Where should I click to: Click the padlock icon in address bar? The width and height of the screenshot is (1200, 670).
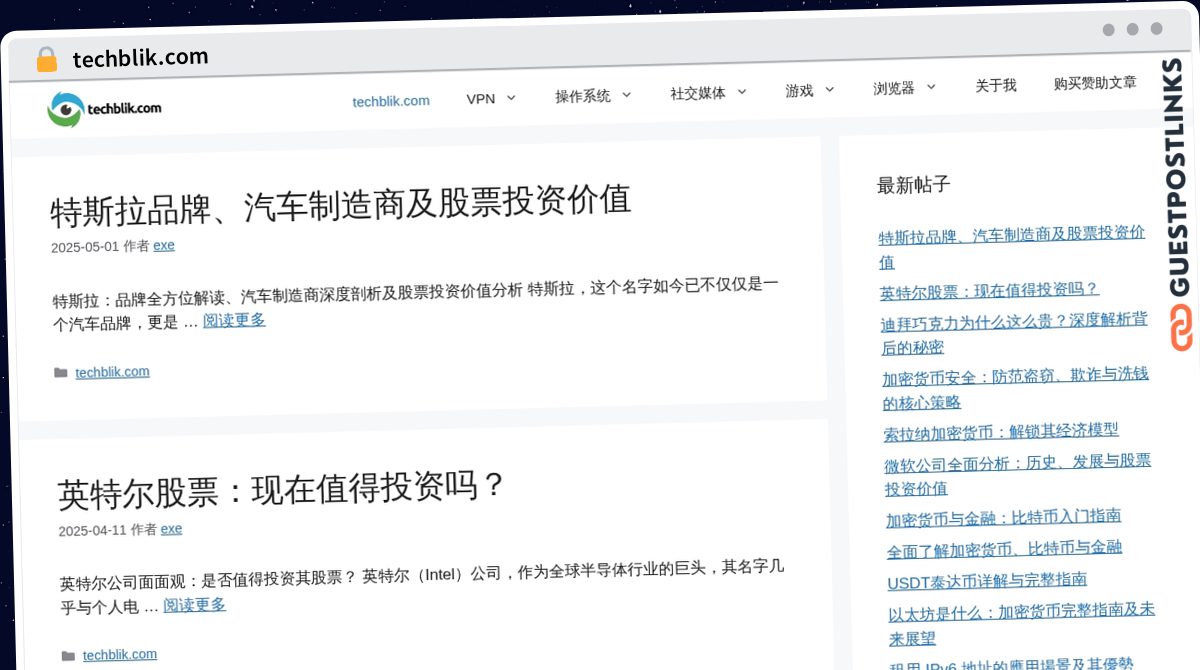point(46,60)
